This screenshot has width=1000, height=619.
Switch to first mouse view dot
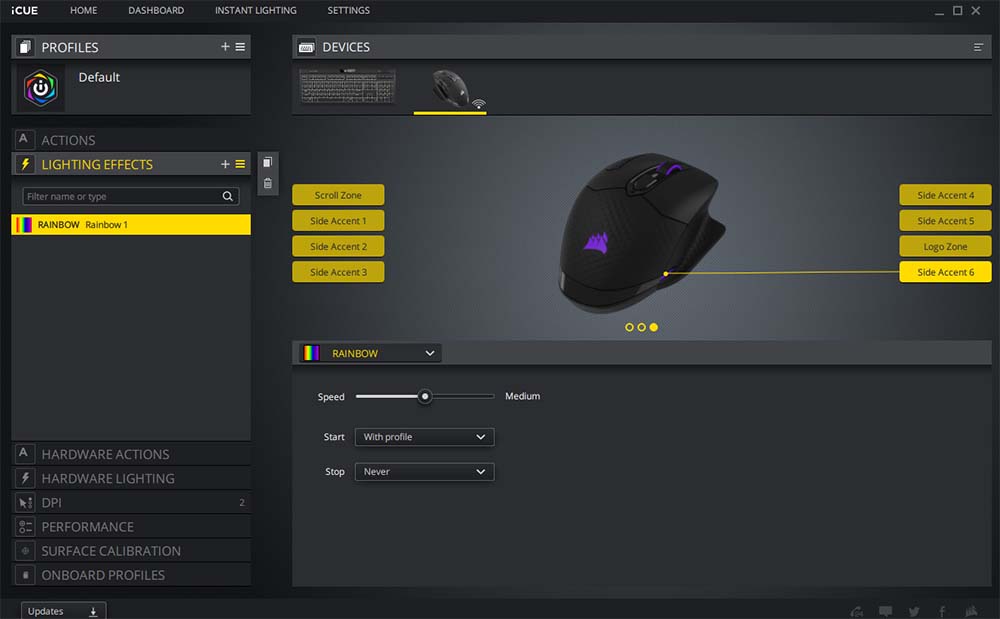tap(629, 327)
